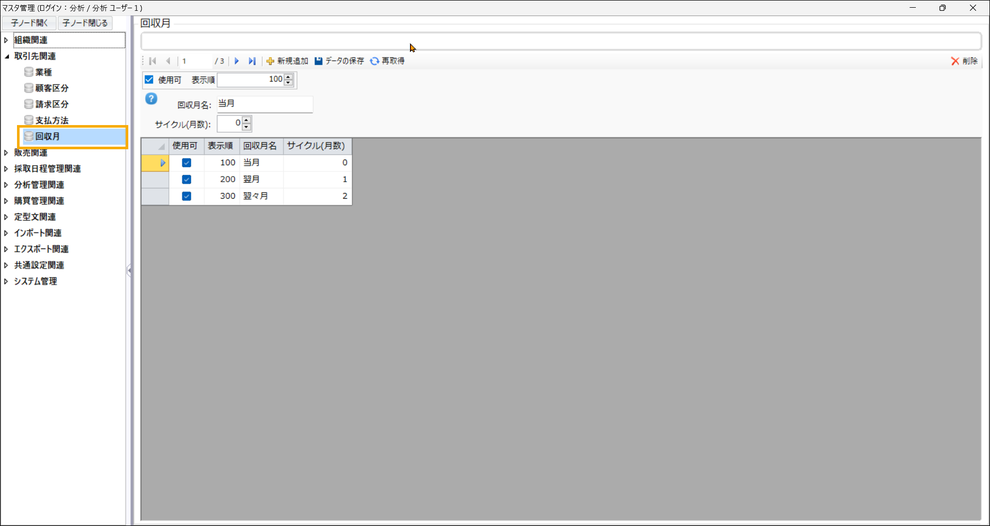Click the select-all corner of the grid

[x=155, y=146]
